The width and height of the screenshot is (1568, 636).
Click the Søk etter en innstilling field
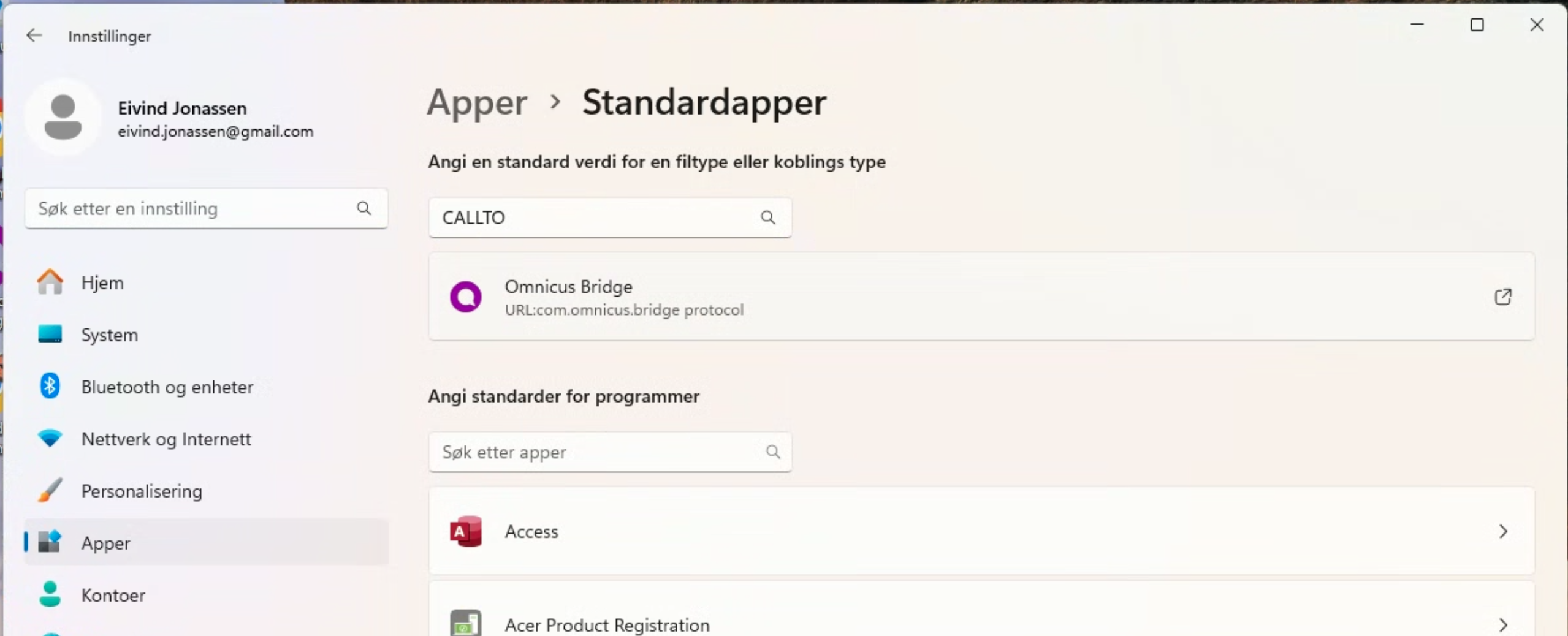click(x=190, y=208)
